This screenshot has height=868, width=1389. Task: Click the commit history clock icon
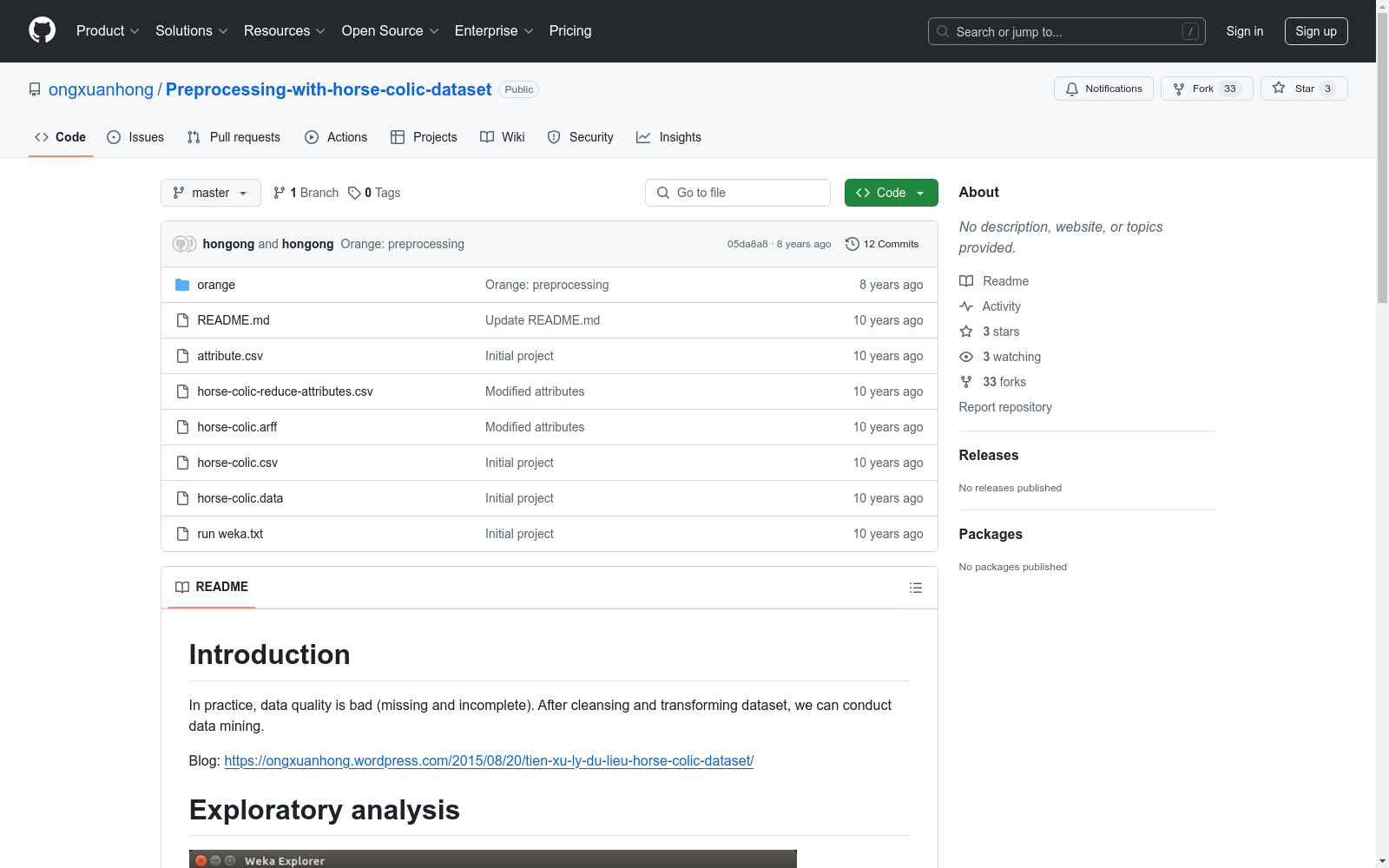852,244
